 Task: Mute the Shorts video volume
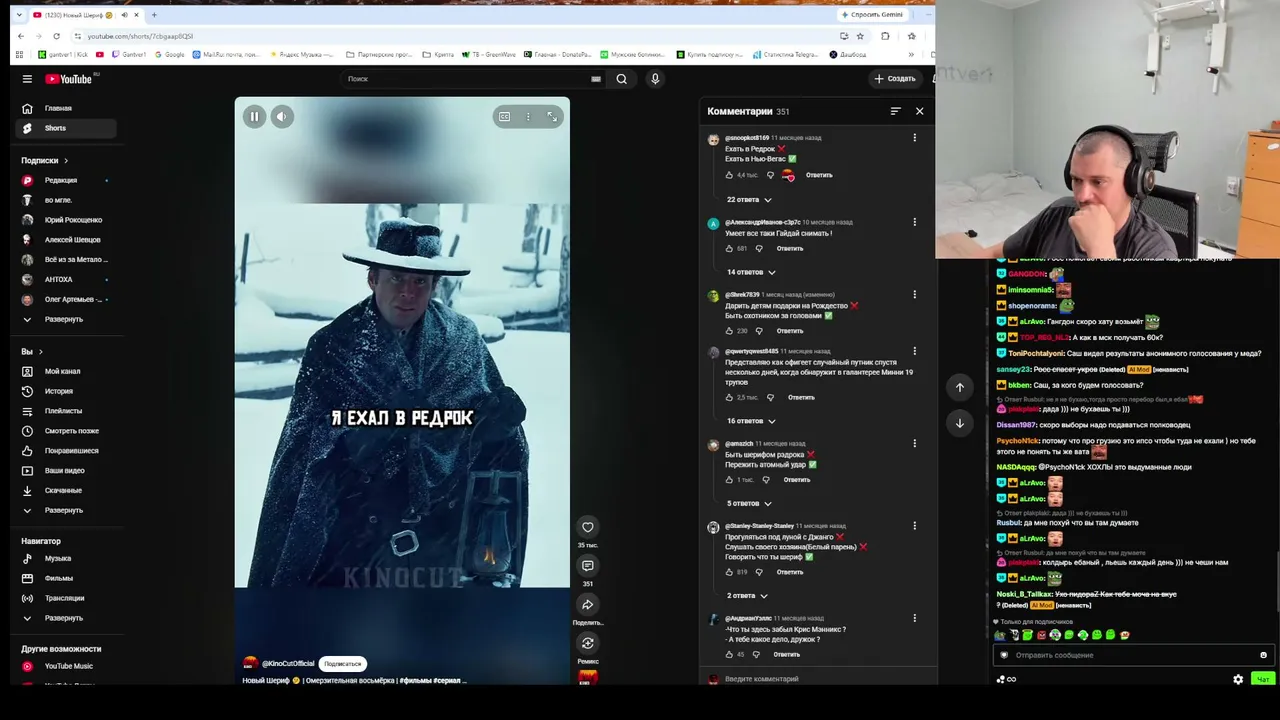(281, 117)
